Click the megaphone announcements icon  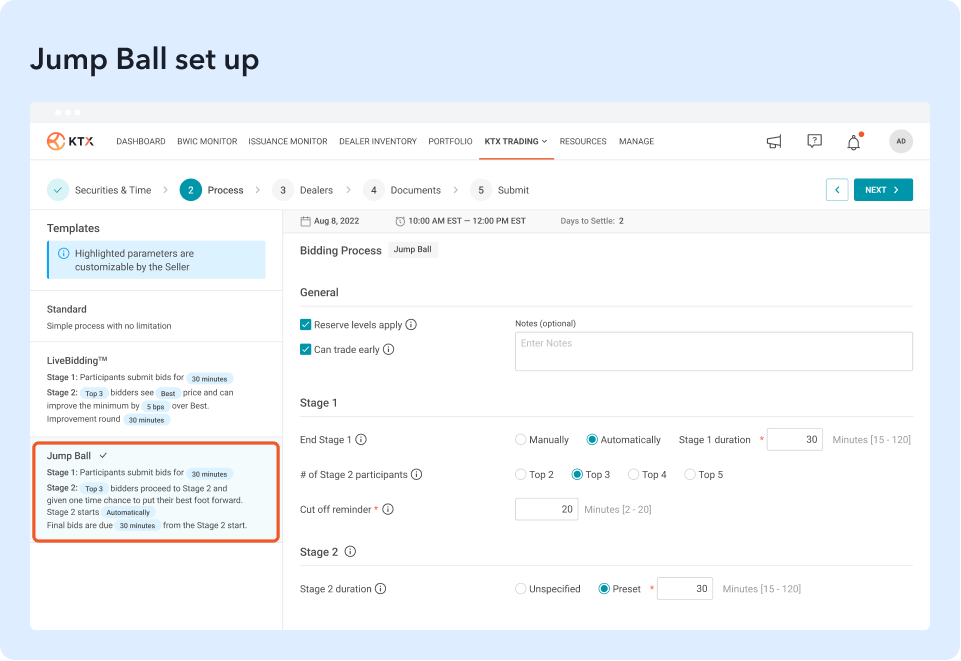click(x=773, y=142)
